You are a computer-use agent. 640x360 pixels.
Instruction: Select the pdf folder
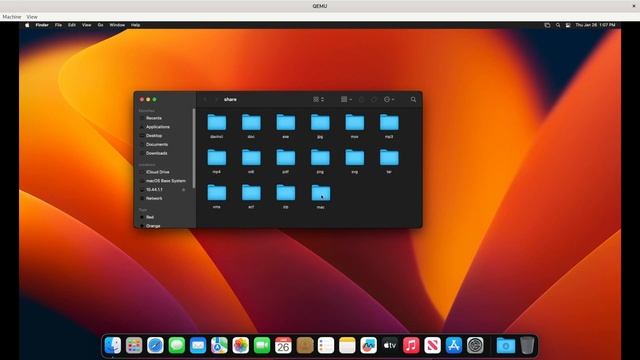pyautogui.click(x=286, y=161)
